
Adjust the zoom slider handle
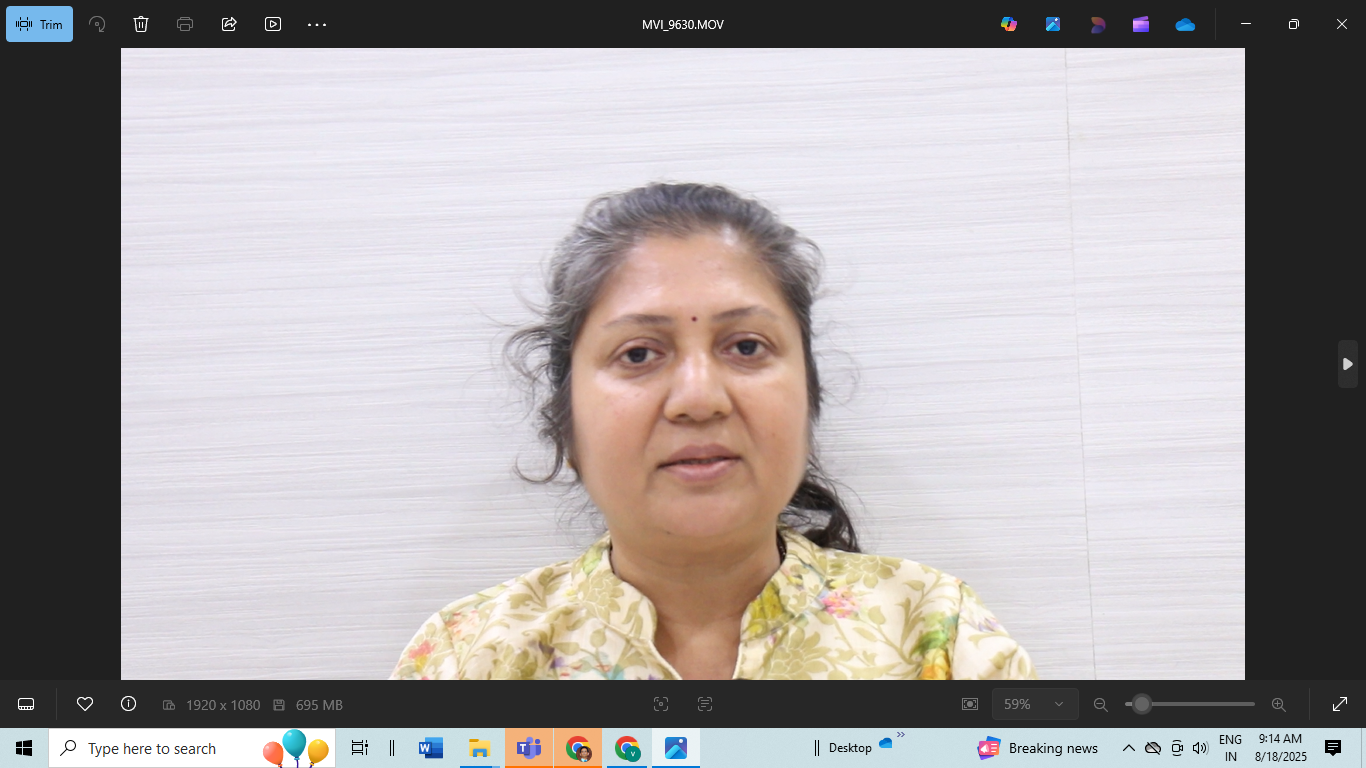[x=1142, y=704]
